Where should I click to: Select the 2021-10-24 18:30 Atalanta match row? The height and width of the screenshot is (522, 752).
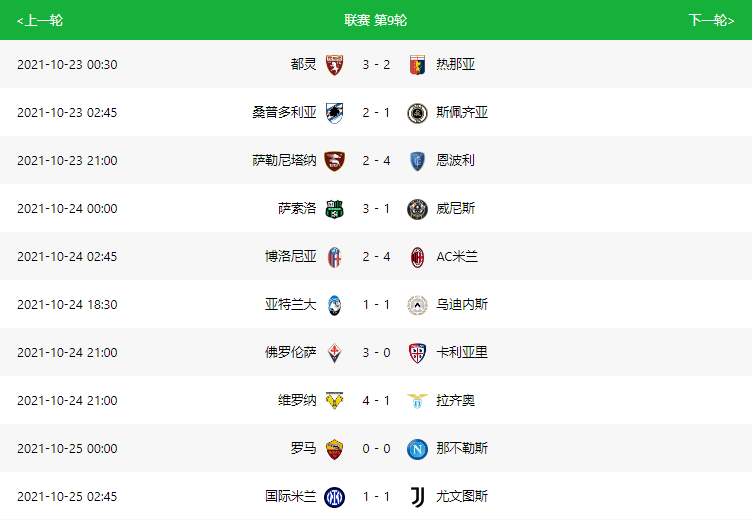click(x=376, y=304)
